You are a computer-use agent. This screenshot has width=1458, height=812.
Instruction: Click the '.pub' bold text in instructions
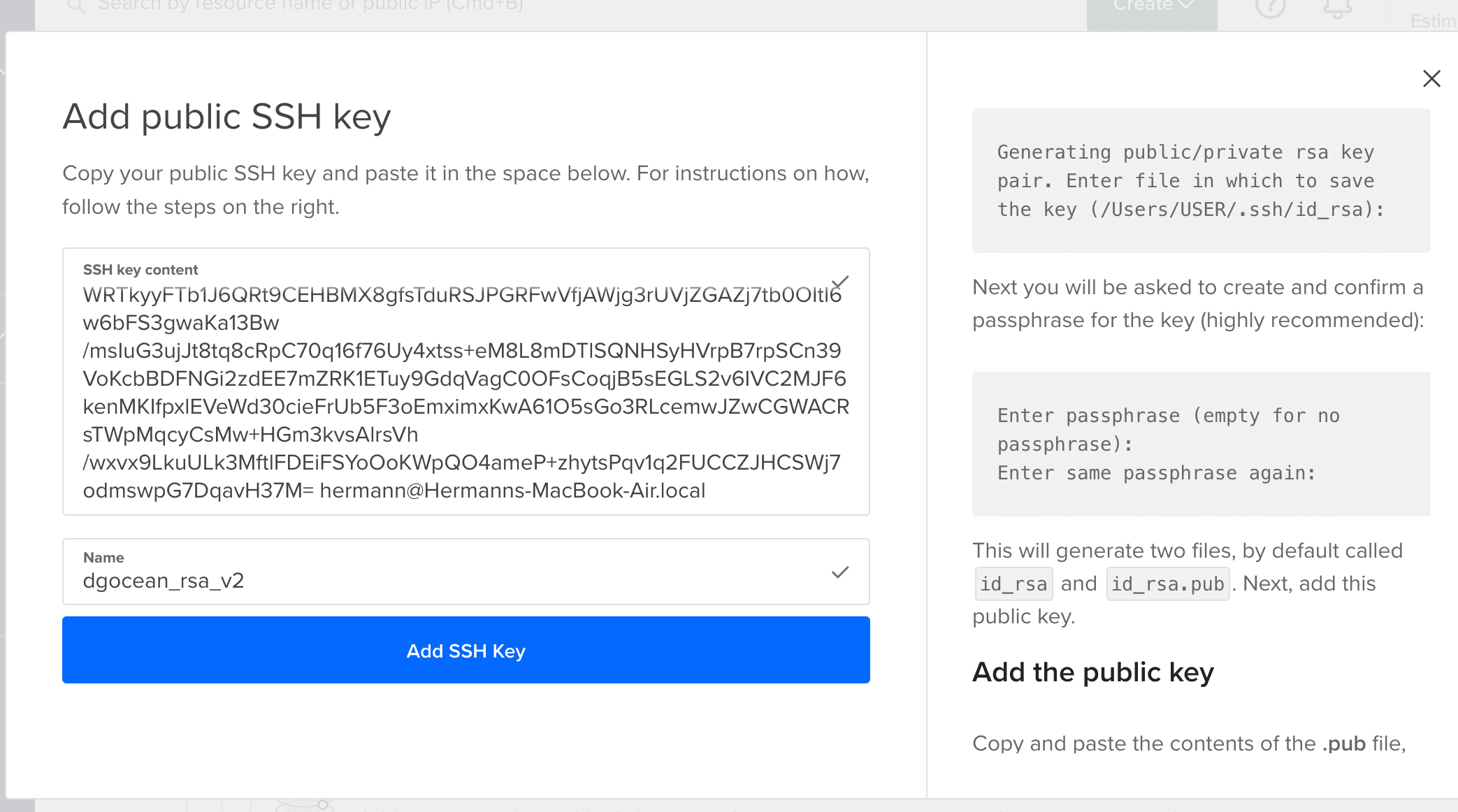point(1343,744)
